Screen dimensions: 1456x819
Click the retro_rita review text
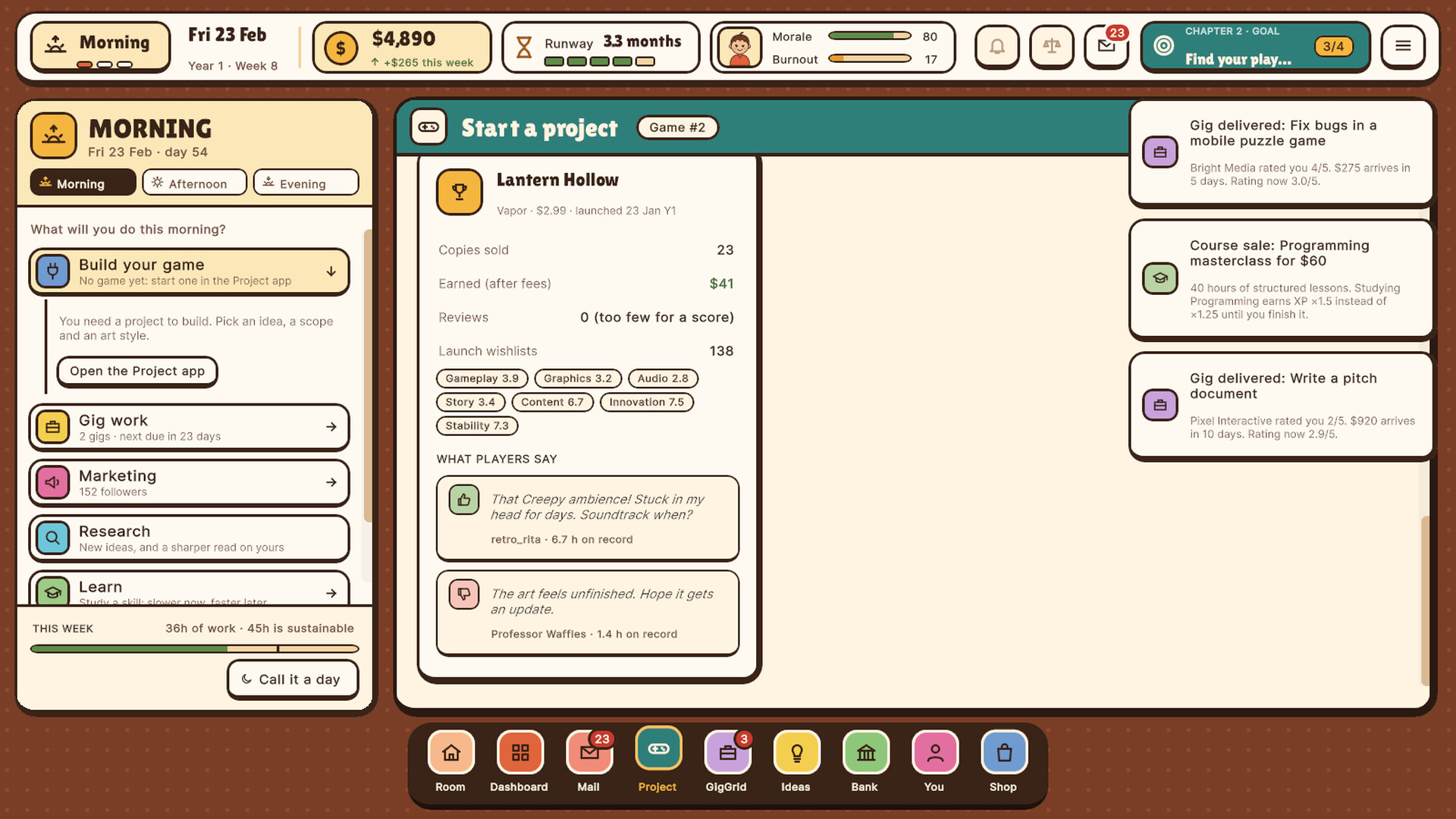click(597, 507)
